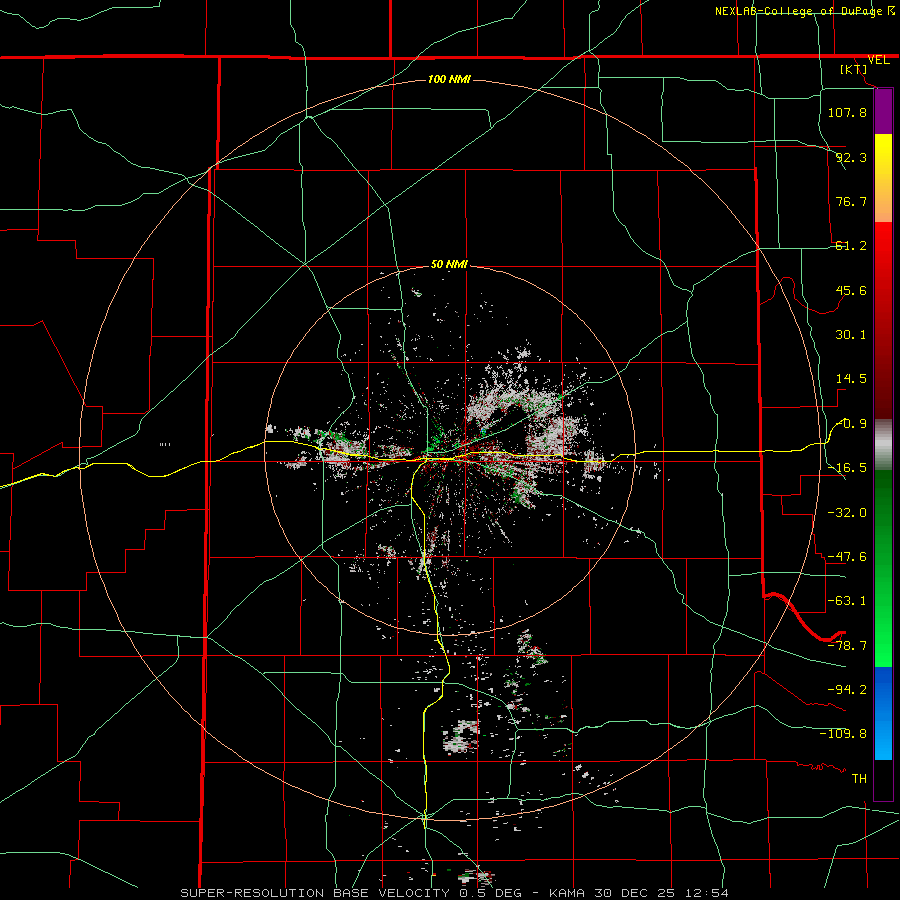
Task: Click the -32.0 velocity scale value
Action: 847,512
